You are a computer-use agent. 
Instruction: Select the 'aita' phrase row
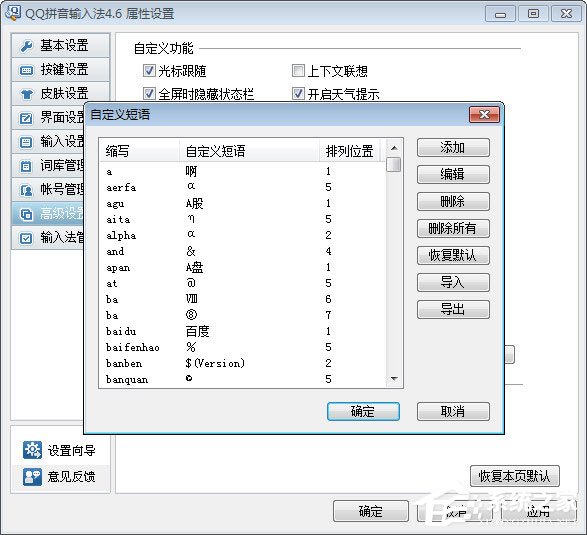pos(243,219)
